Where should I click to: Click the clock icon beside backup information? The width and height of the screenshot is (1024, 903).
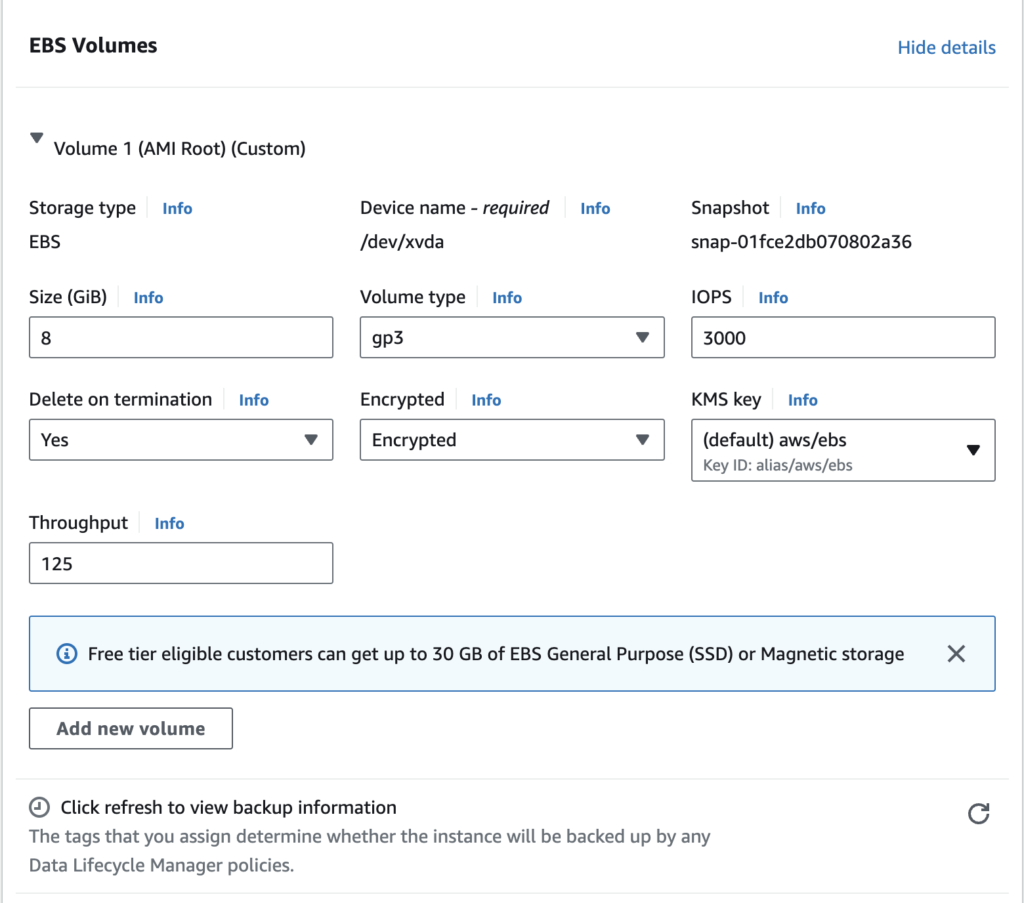point(39,807)
